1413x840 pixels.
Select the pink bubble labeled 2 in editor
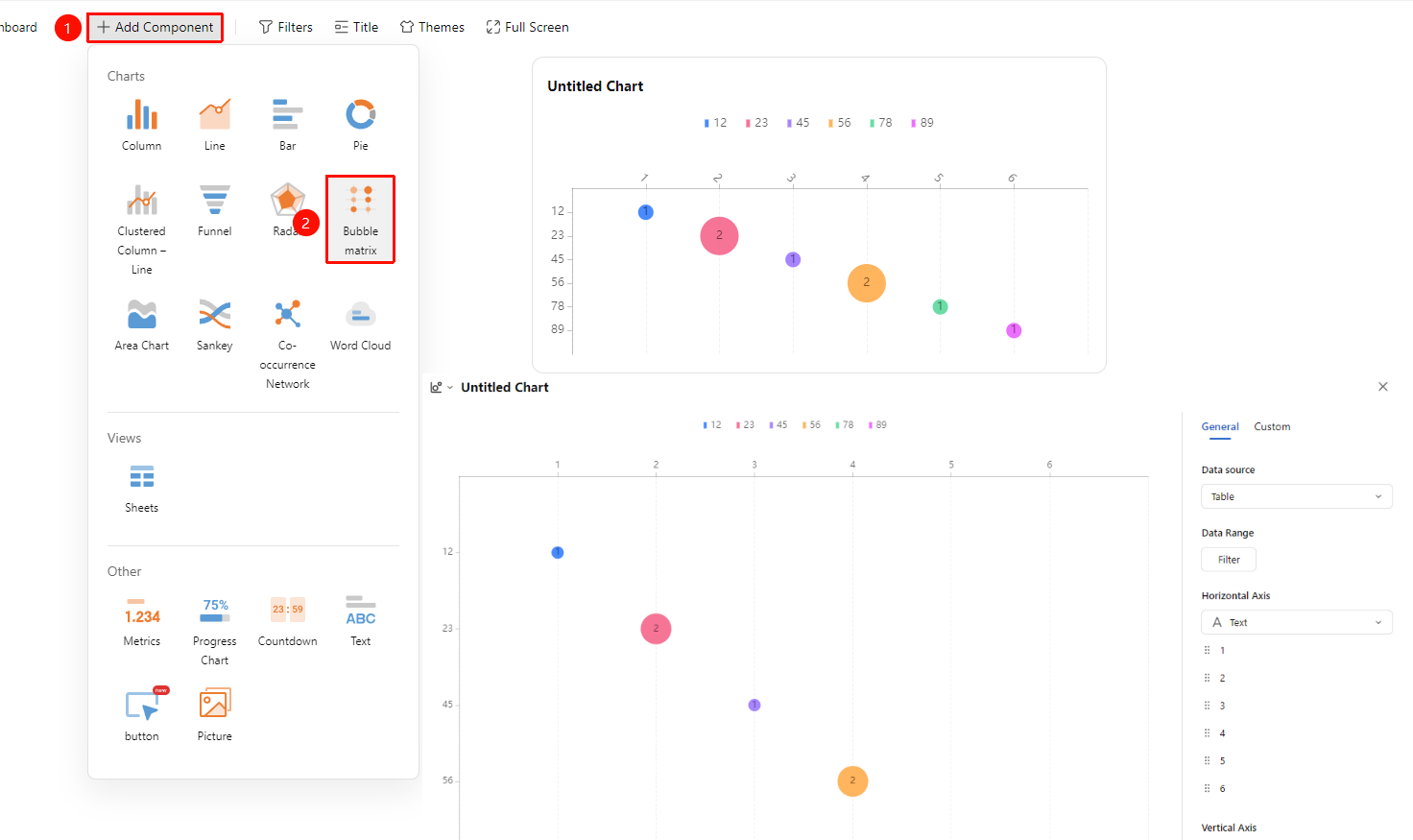point(656,629)
